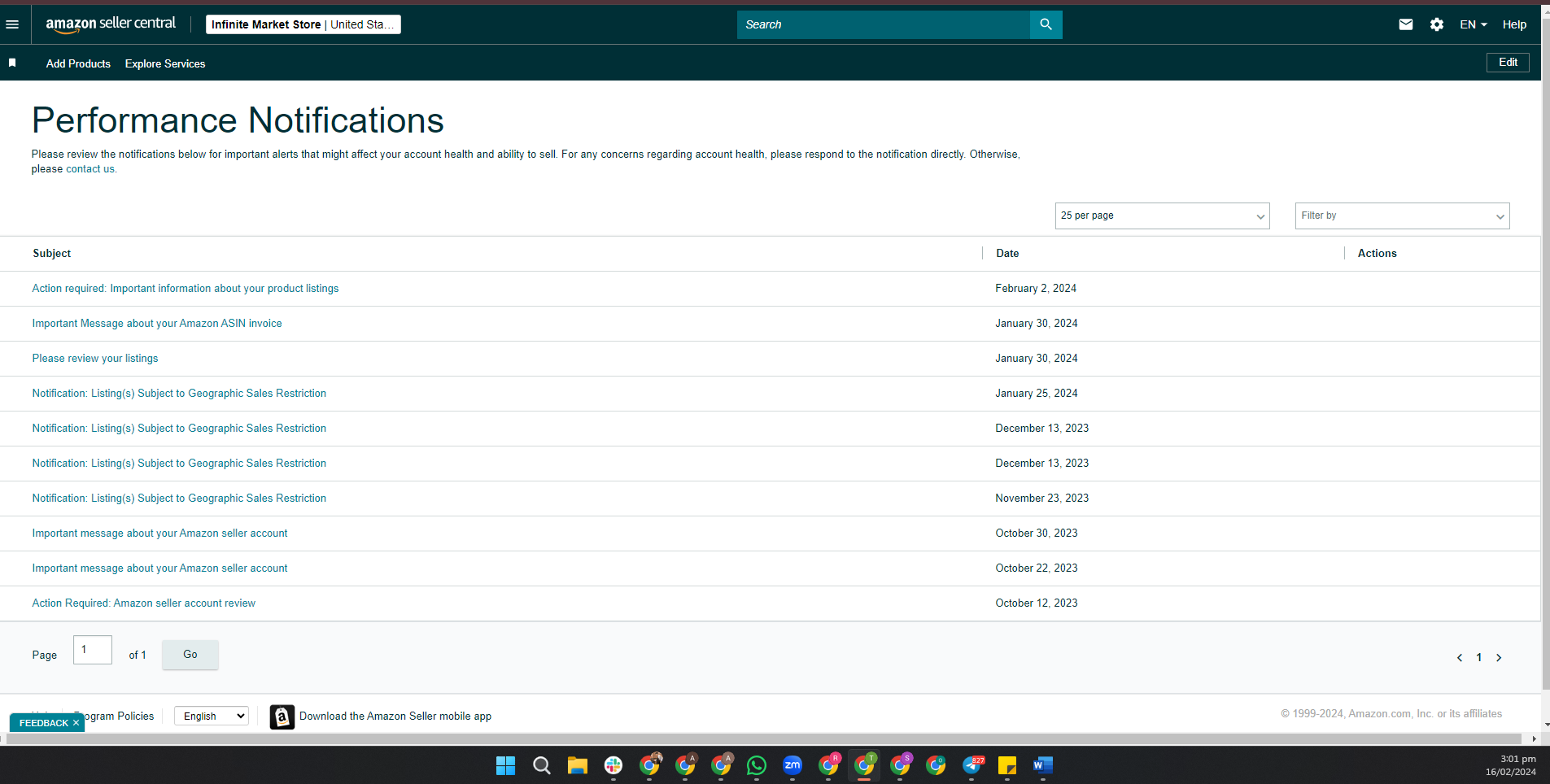
Task: Click the Help menu link
Action: (1514, 24)
